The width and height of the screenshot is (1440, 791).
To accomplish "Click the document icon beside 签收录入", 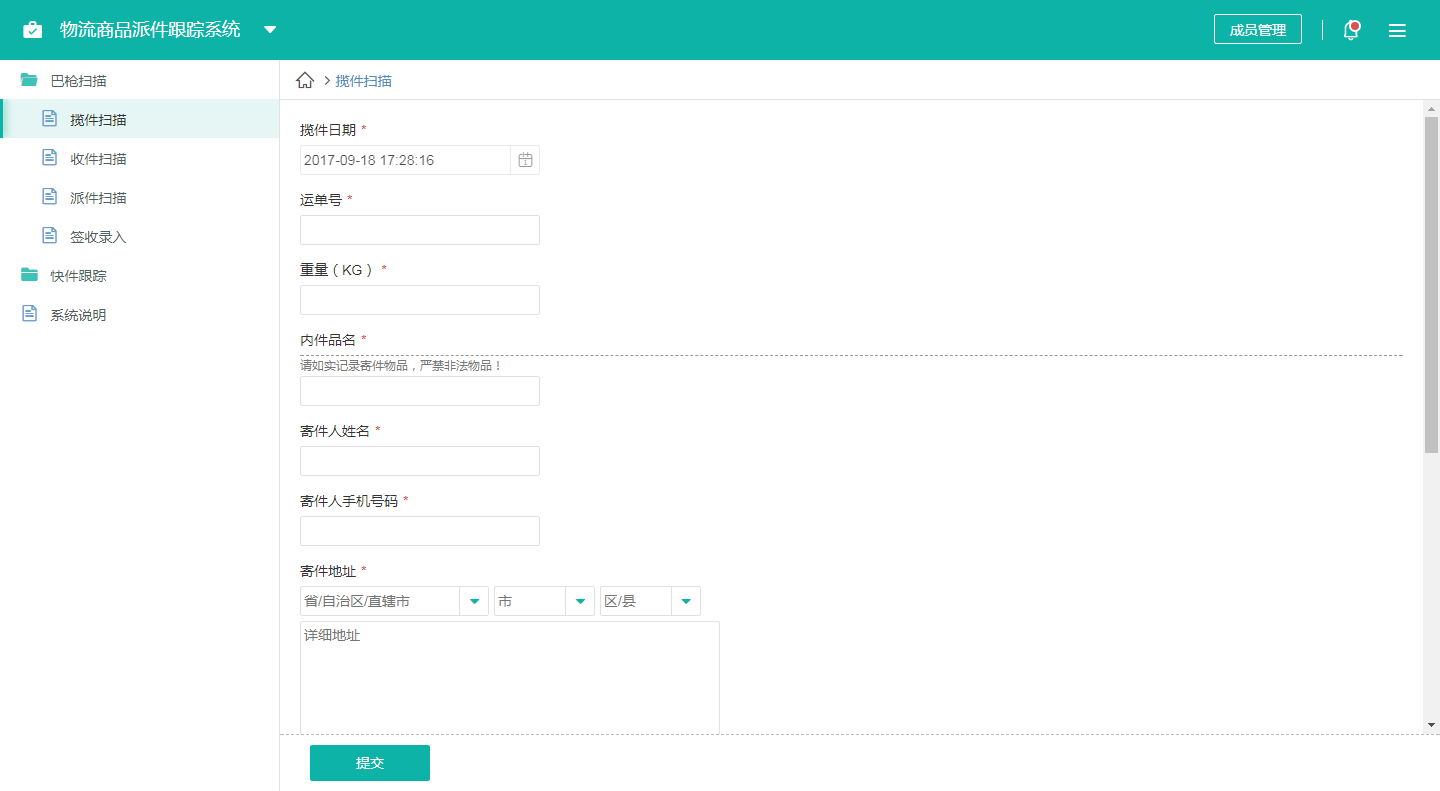I will [x=49, y=236].
